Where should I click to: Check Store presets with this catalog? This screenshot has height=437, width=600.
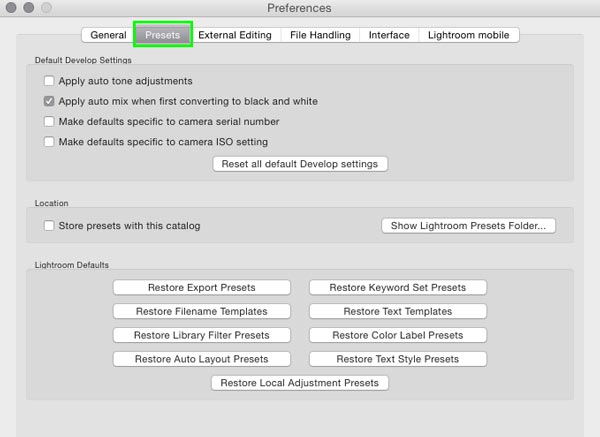(x=49, y=225)
